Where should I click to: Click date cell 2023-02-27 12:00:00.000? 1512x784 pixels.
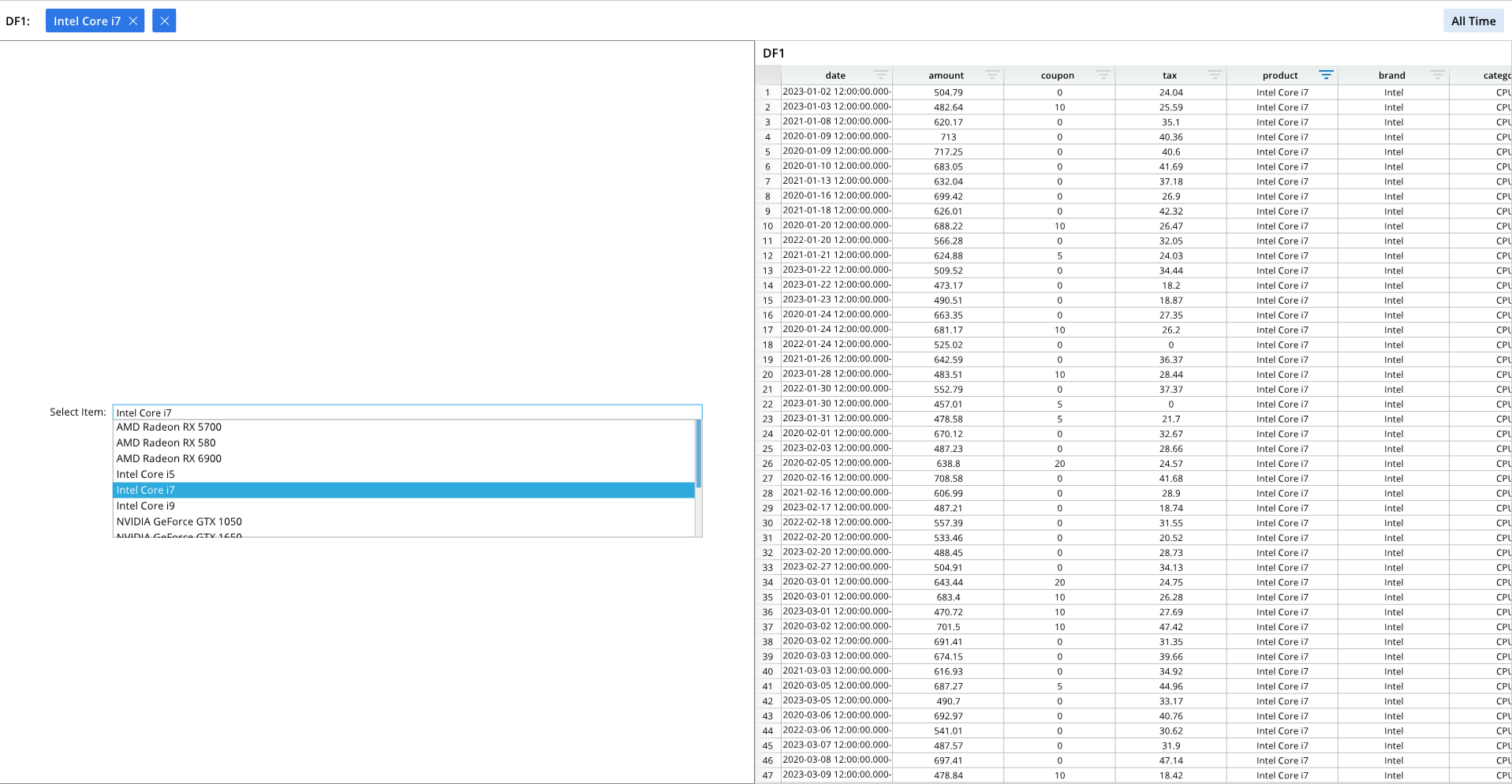[837, 567]
